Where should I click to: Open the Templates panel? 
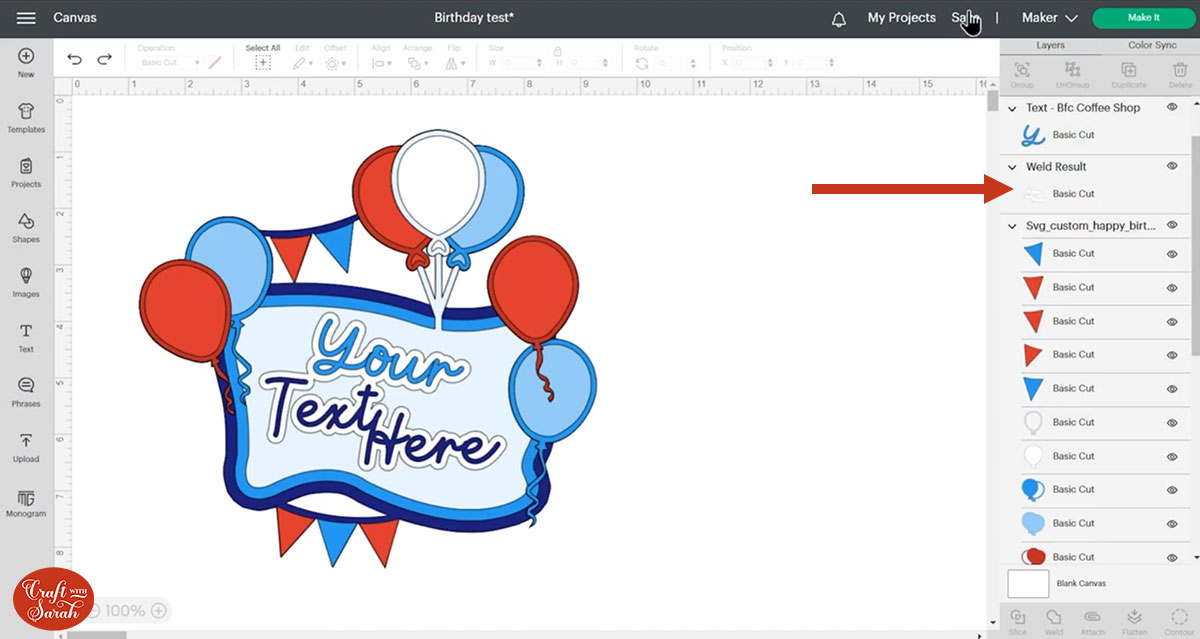coord(26,118)
